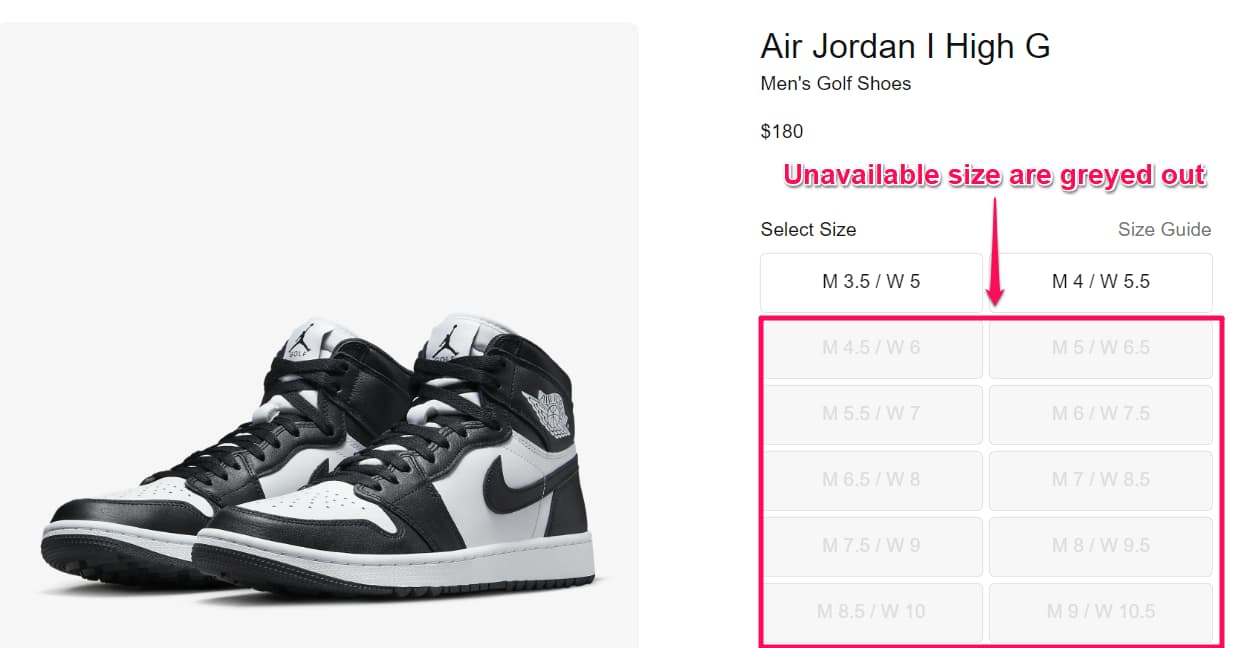
Task: Click the unavailable M 7 / W 8.5 size
Action: coord(1100,479)
